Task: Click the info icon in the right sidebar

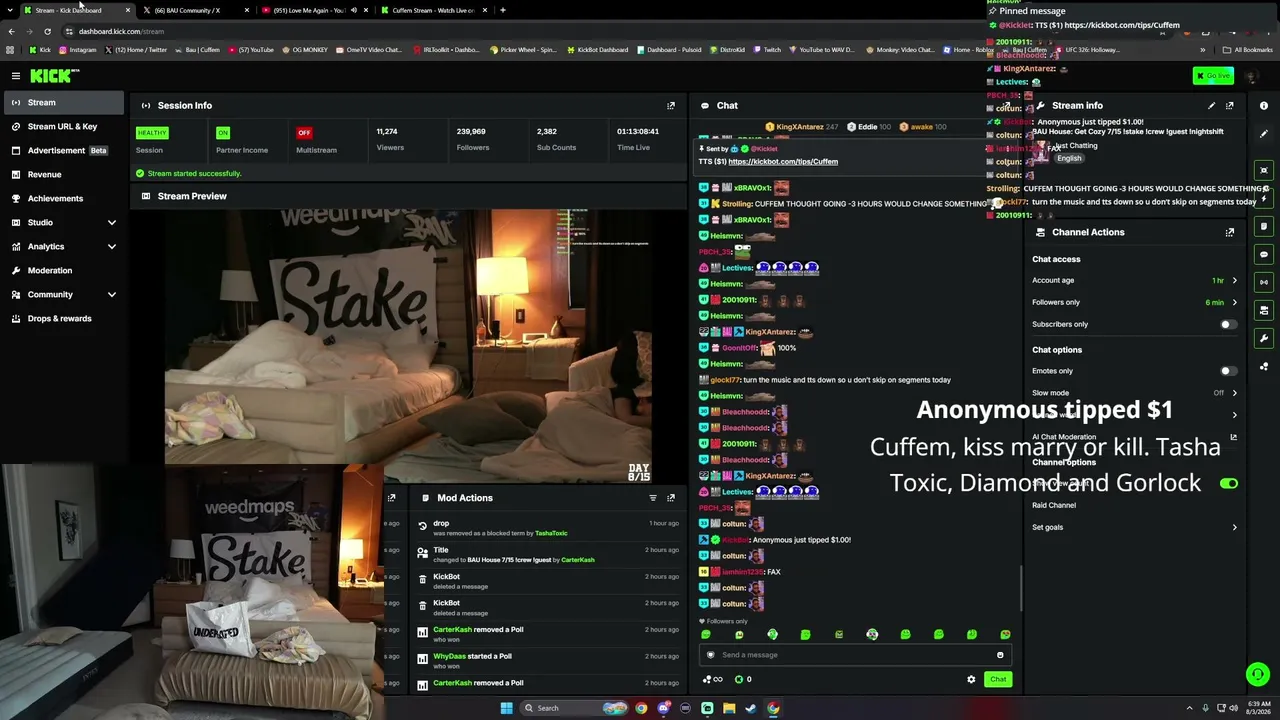Action: (x=1264, y=106)
